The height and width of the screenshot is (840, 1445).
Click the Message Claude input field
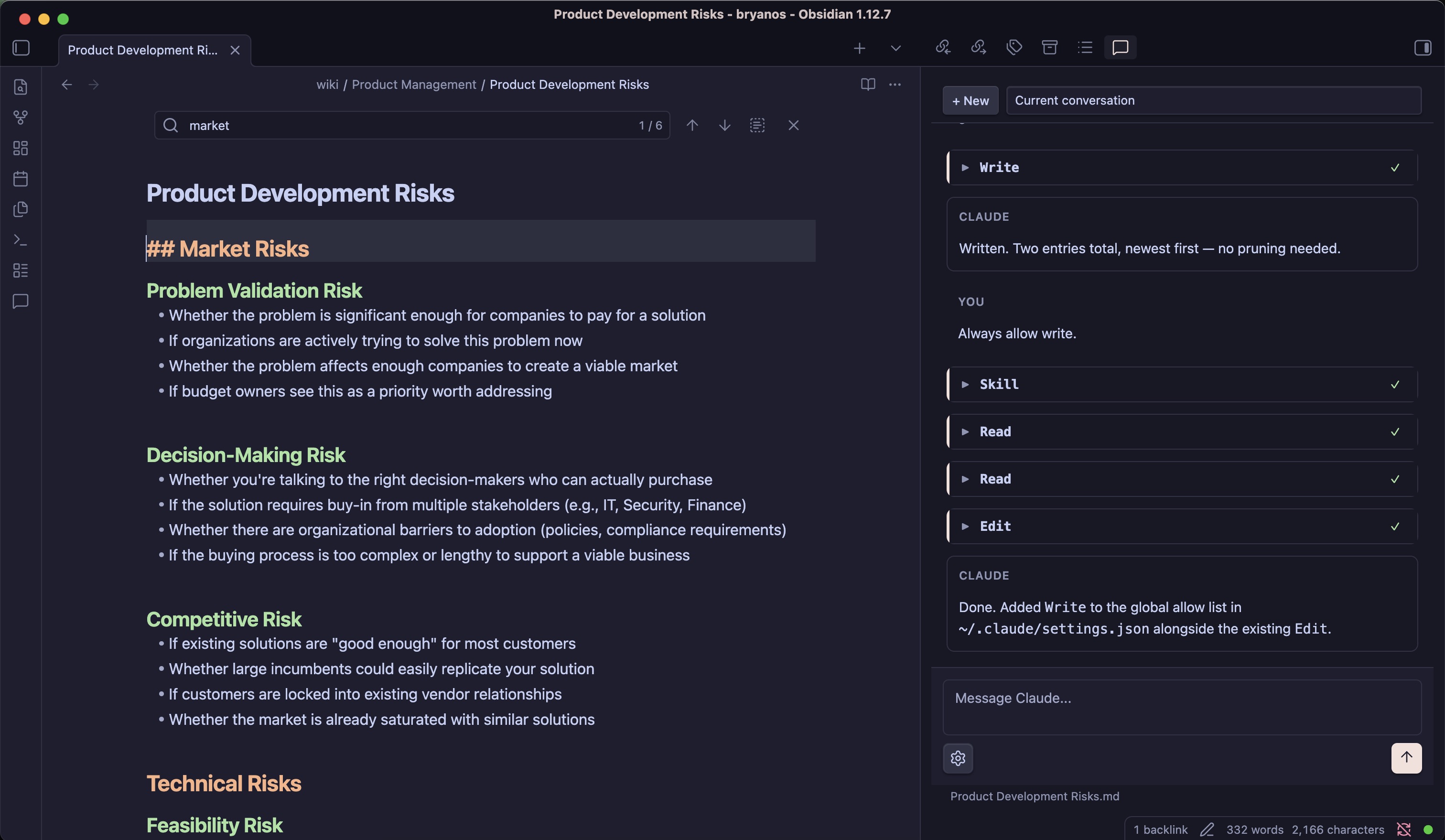[1181, 706]
